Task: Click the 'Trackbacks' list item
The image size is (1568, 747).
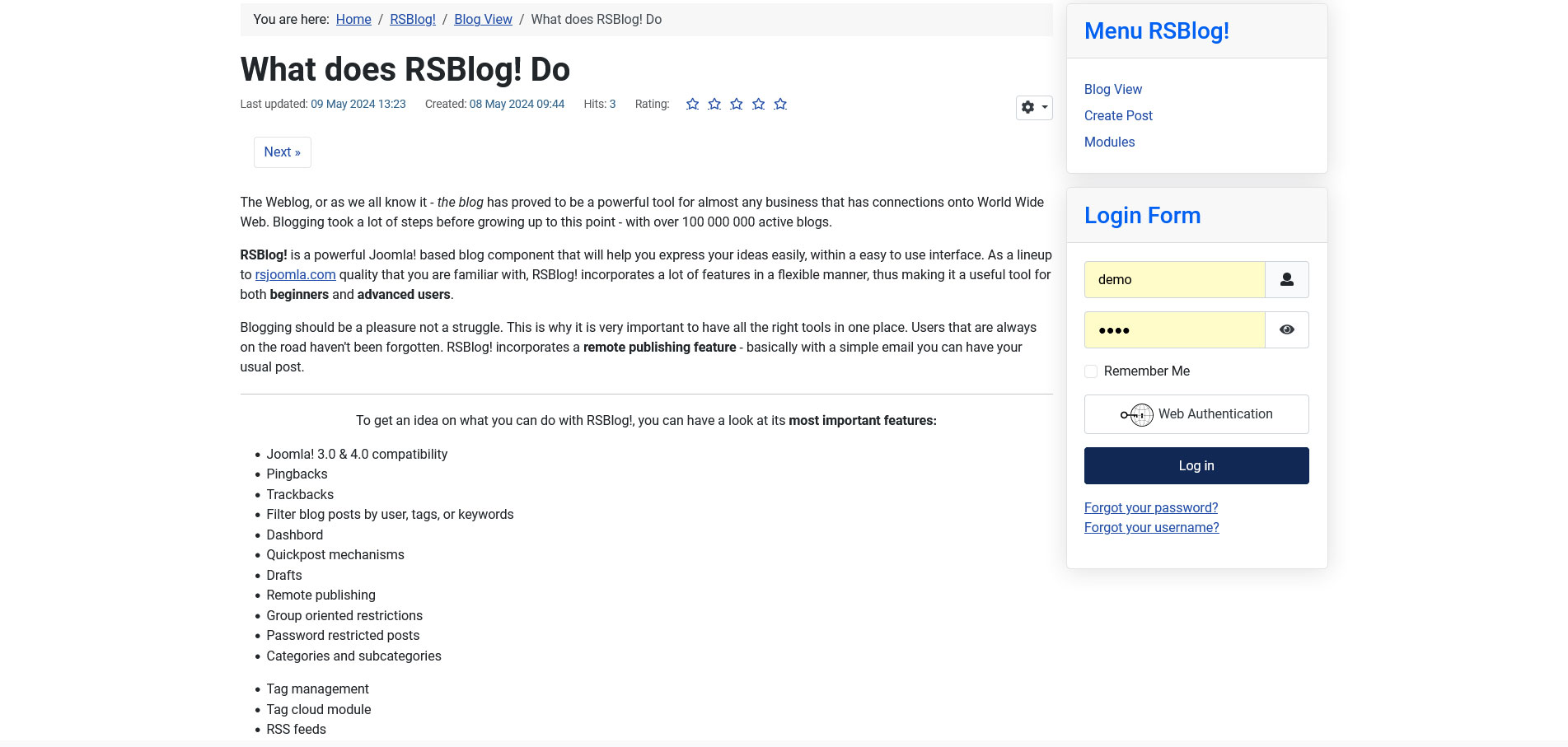Action: 300,495
